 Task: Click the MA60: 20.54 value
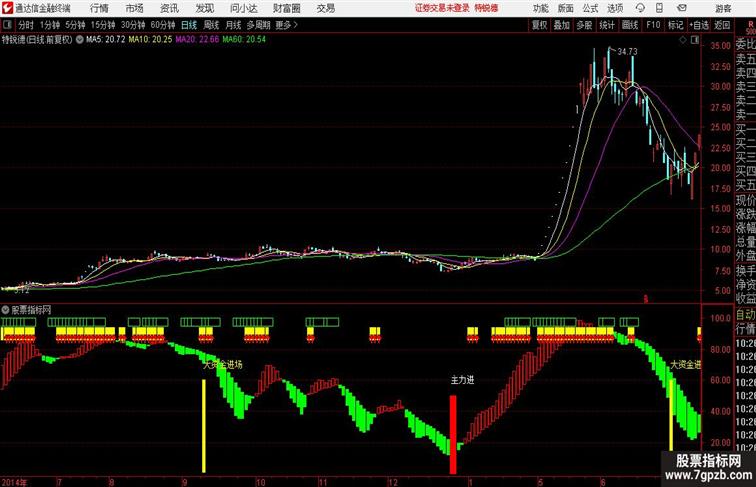click(244, 40)
